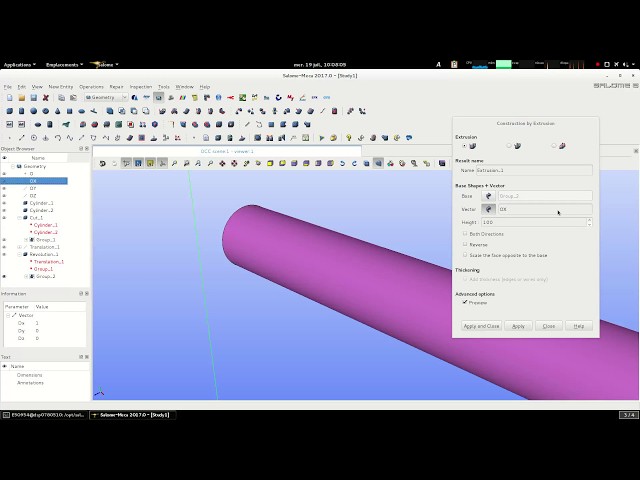Uncheck the Preview checkbox

[x=465, y=302]
